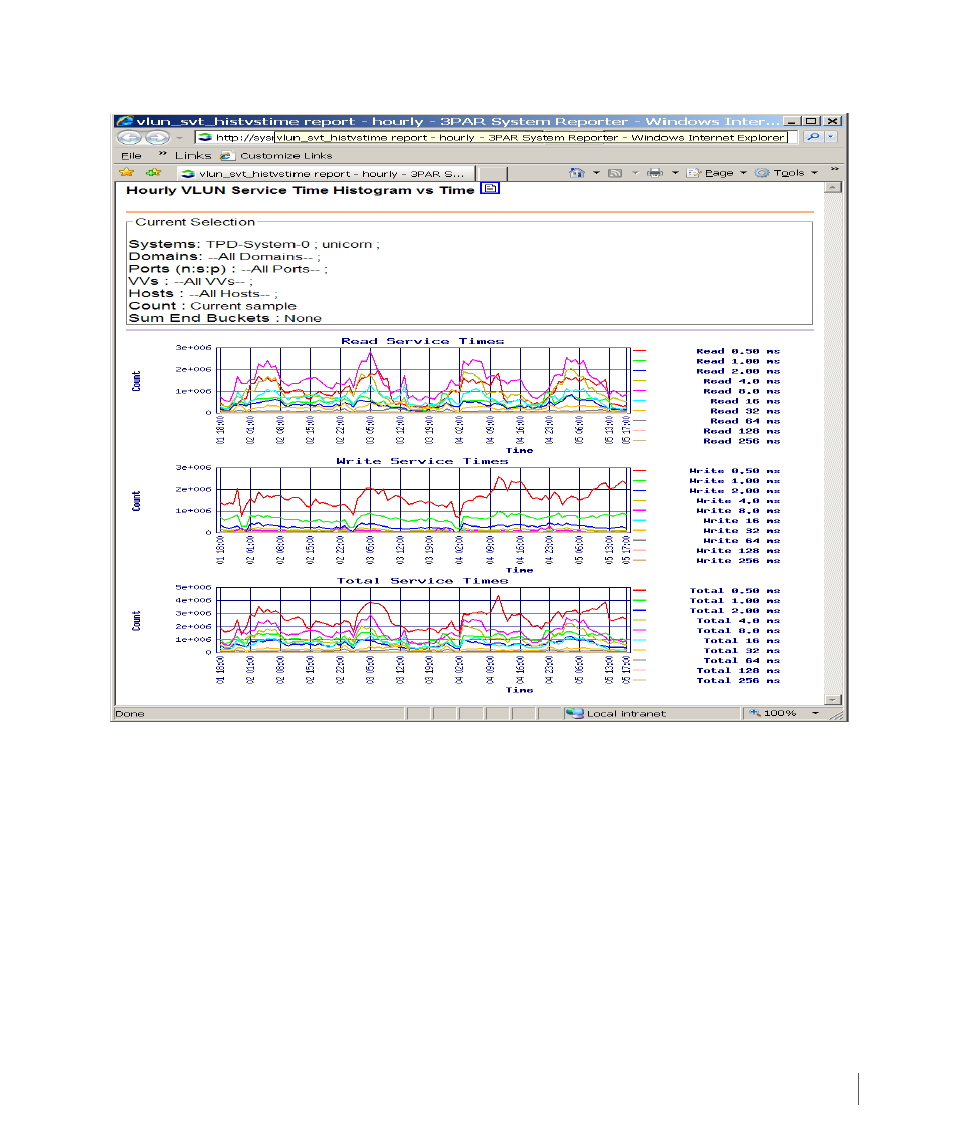
Task: Open a new blank tab
Action: point(492,173)
